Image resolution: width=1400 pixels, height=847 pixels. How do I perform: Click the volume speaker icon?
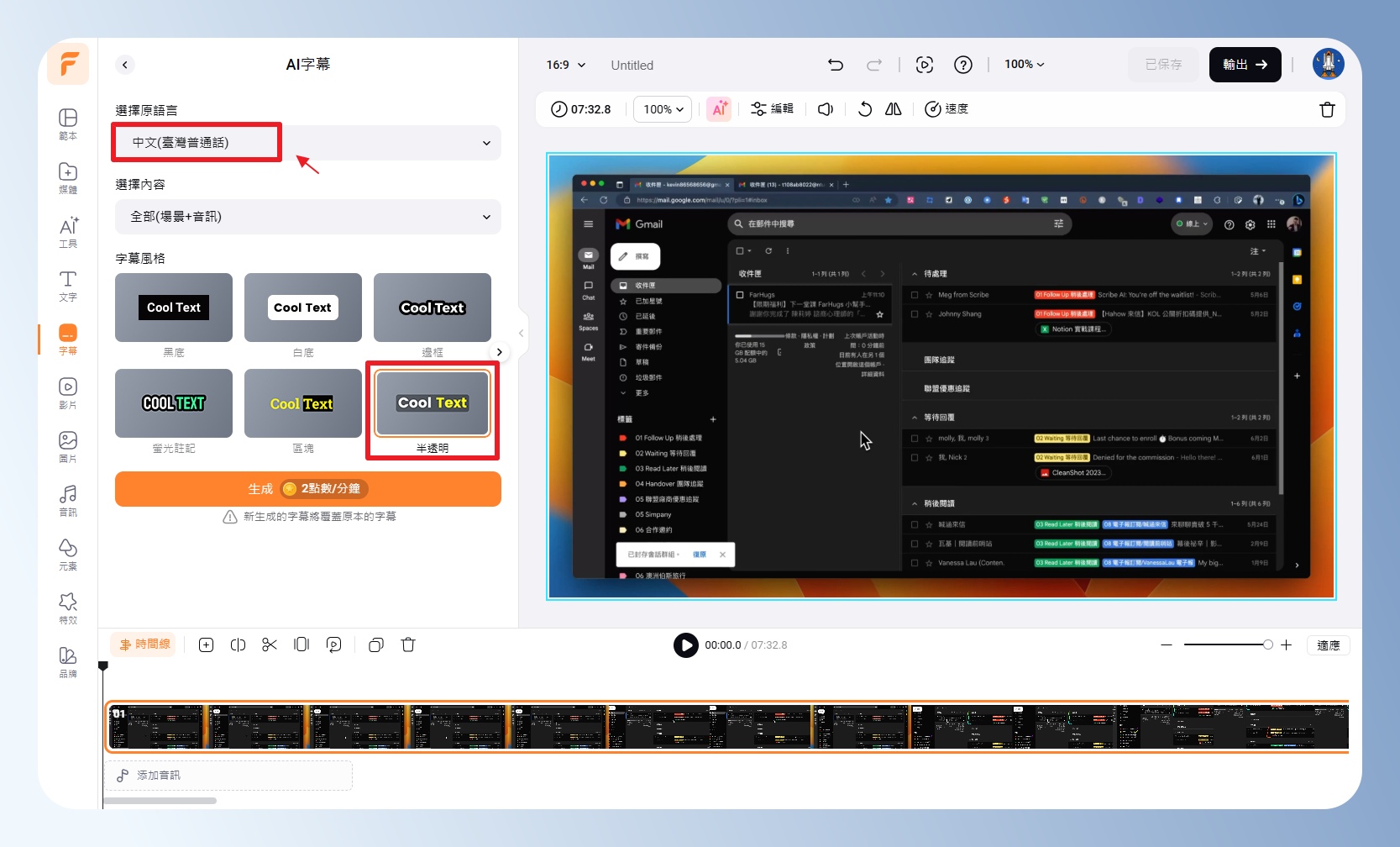[826, 109]
